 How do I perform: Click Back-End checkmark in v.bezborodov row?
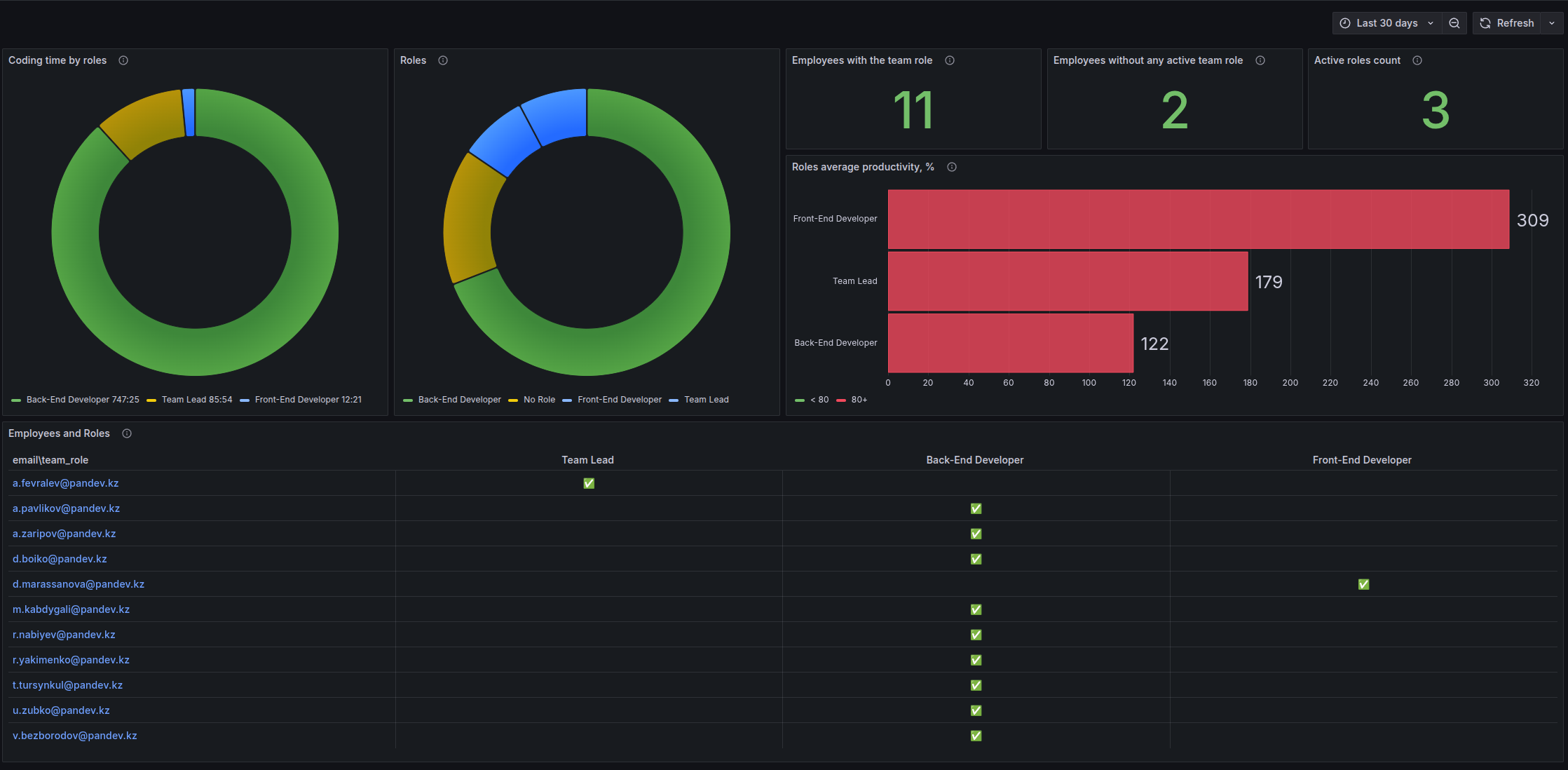coord(976,736)
